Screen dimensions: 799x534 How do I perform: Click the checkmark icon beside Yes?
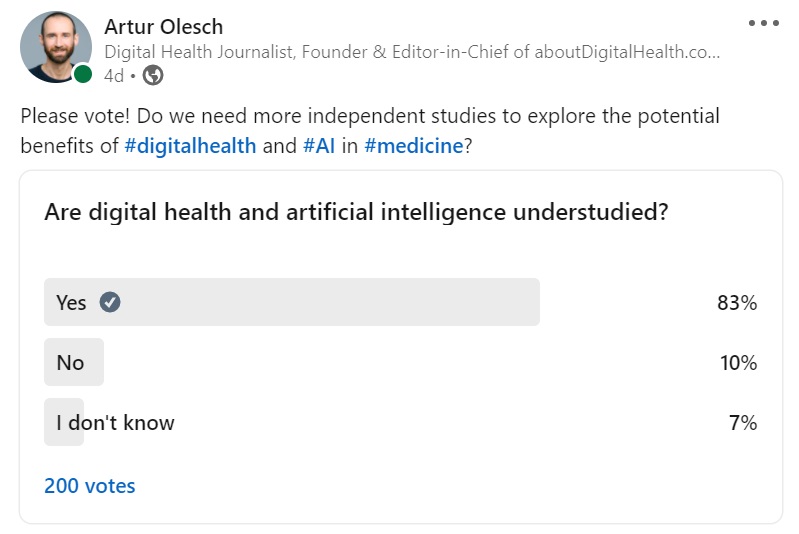coord(111,302)
